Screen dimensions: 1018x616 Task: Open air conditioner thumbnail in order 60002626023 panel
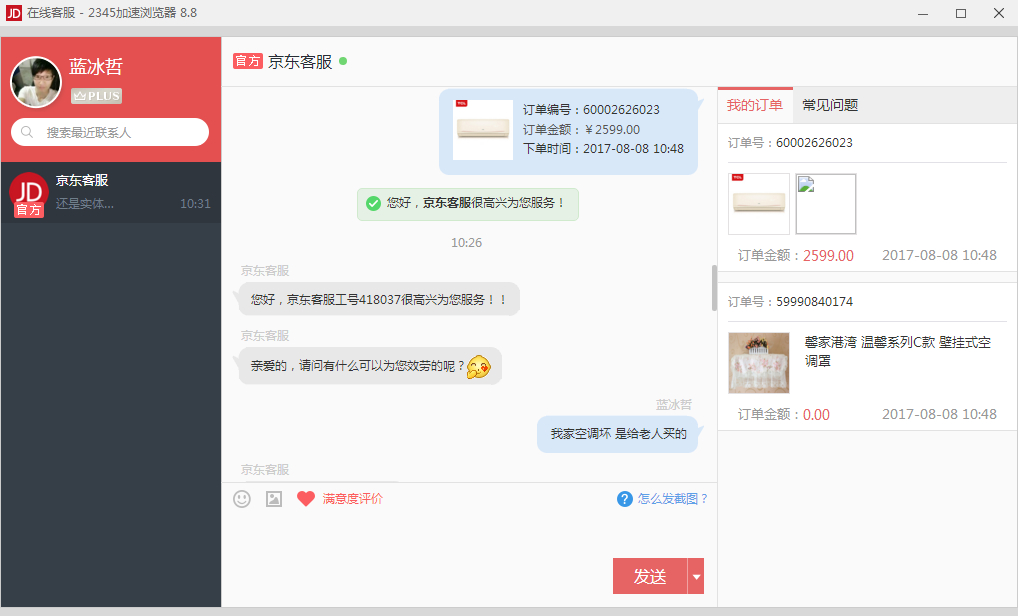(758, 204)
